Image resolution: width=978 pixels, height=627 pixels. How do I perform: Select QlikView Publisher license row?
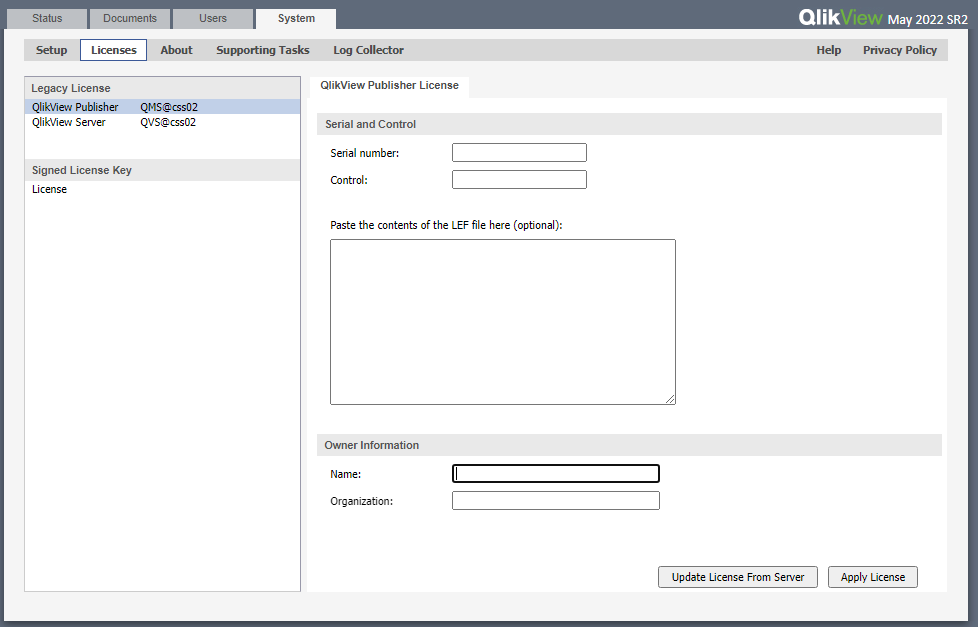(162, 107)
